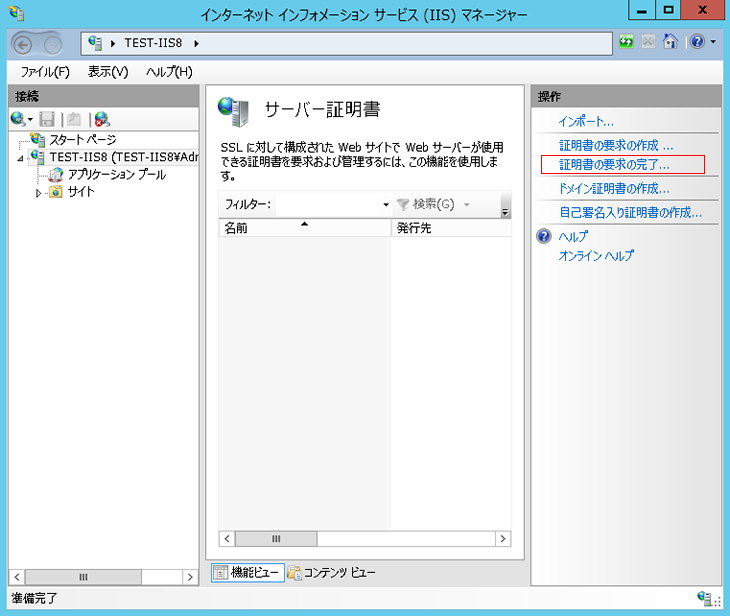730x616 pixels.
Task: Click the blue Help question icon at top right
Action: (x=697, y=42)
